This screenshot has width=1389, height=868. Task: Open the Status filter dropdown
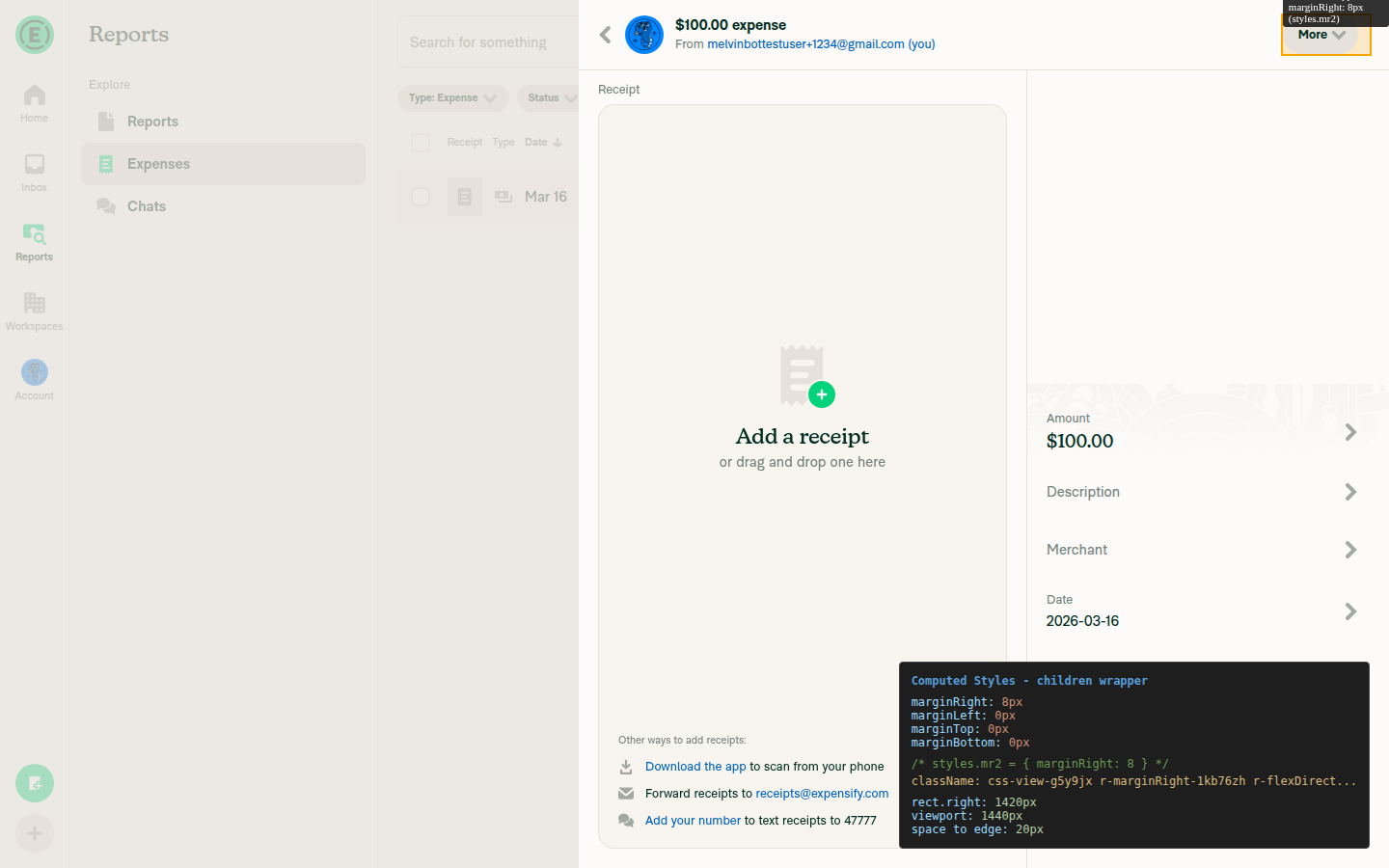pyautogui.click(x=550, y=98)
